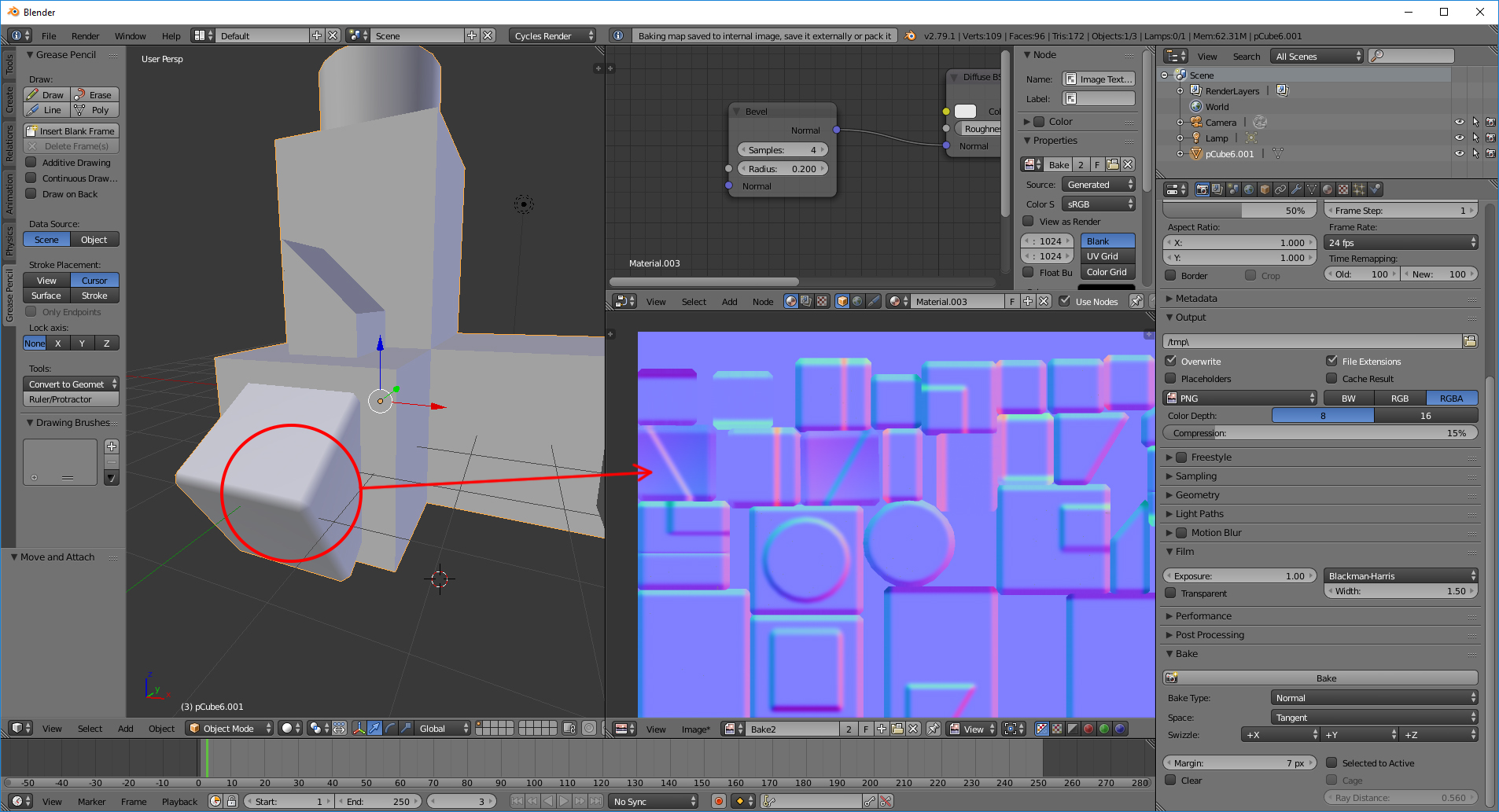The height and width of the screenshot is (812, 1499).
Task: Open the PNG file format dropdown
Action: 1240,398
